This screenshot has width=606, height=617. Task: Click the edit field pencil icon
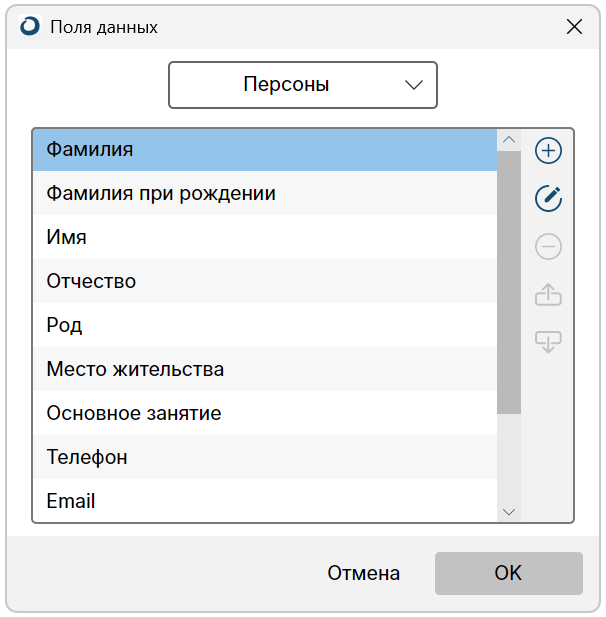click(548, 198)
